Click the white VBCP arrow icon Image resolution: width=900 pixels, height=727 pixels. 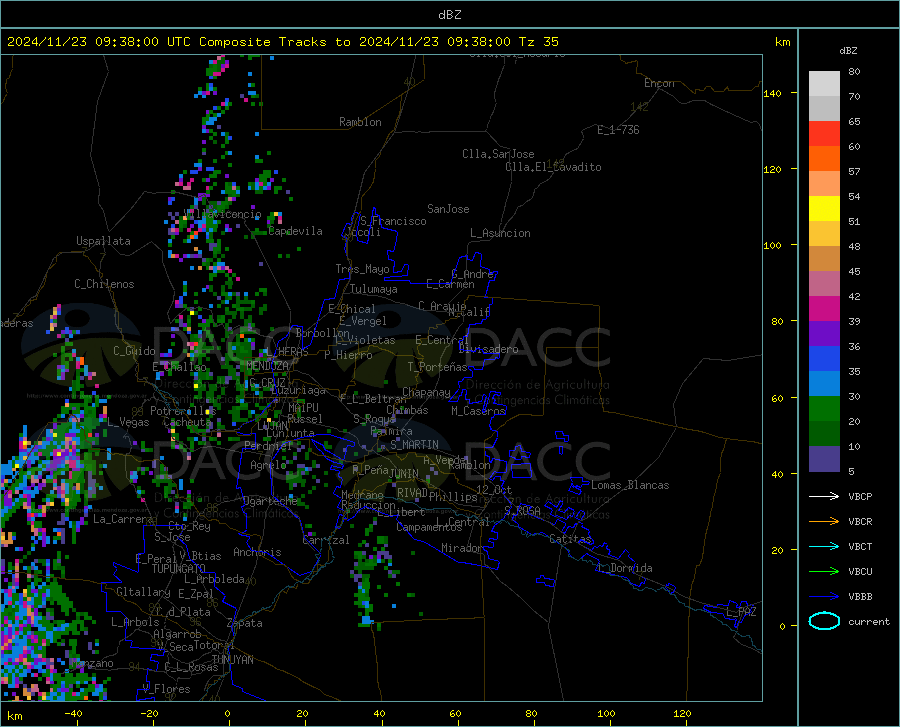click(824, 496)
